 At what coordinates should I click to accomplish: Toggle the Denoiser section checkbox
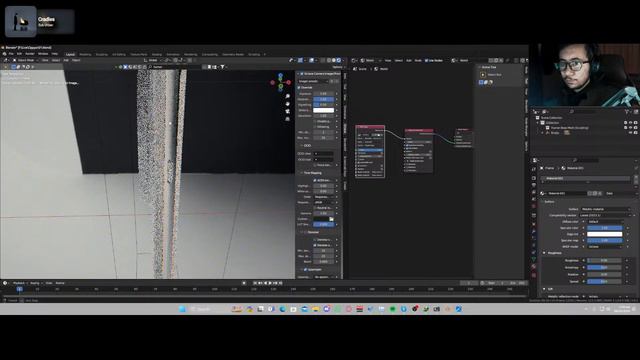305,232
